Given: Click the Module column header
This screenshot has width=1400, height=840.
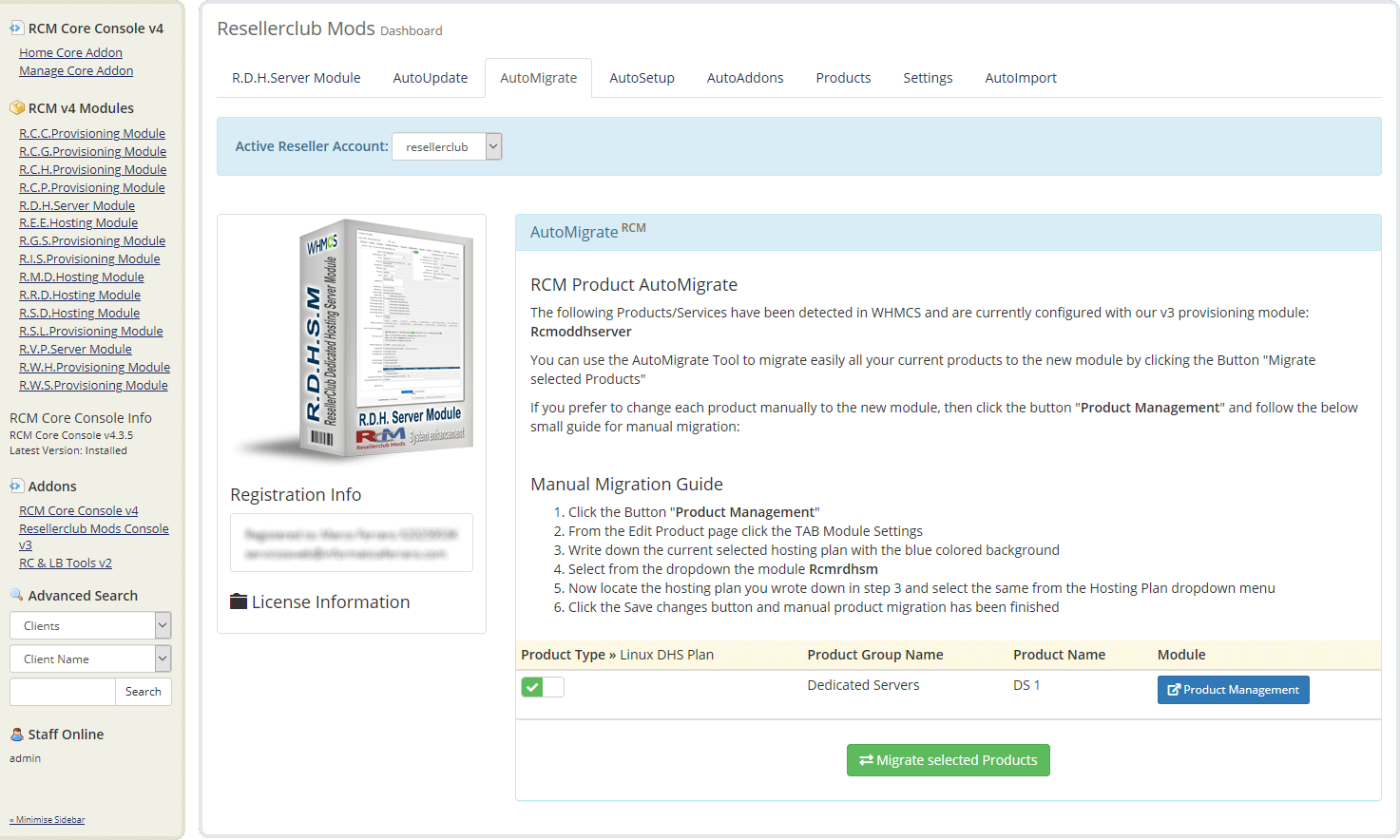Looking at the screenshot, I should pyautogui.click(x=1181, y=655).
